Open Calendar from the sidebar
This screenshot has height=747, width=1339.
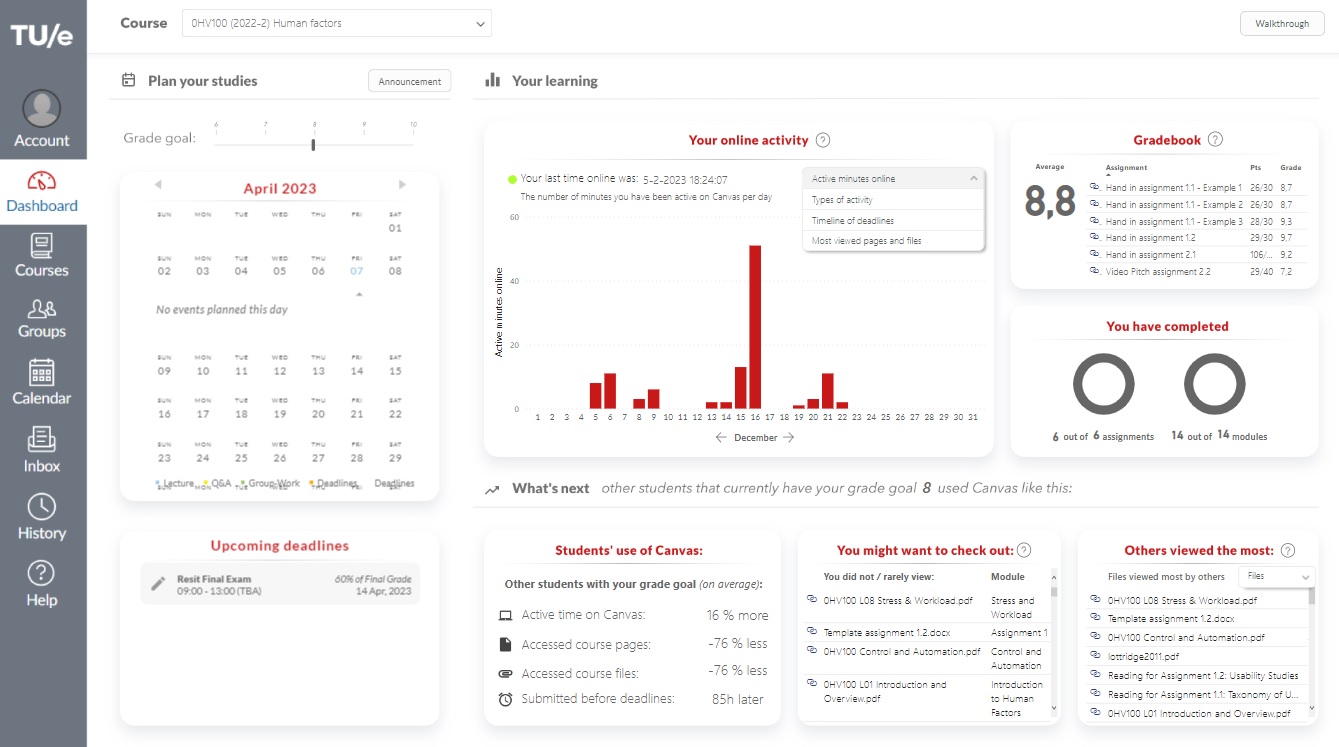[x=42, y=383]
